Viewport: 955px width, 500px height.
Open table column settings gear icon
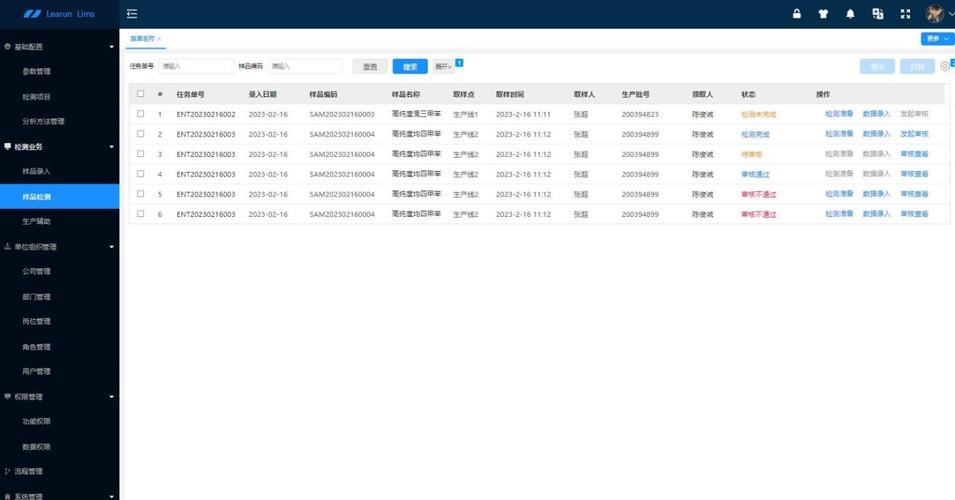pos(944,66)
